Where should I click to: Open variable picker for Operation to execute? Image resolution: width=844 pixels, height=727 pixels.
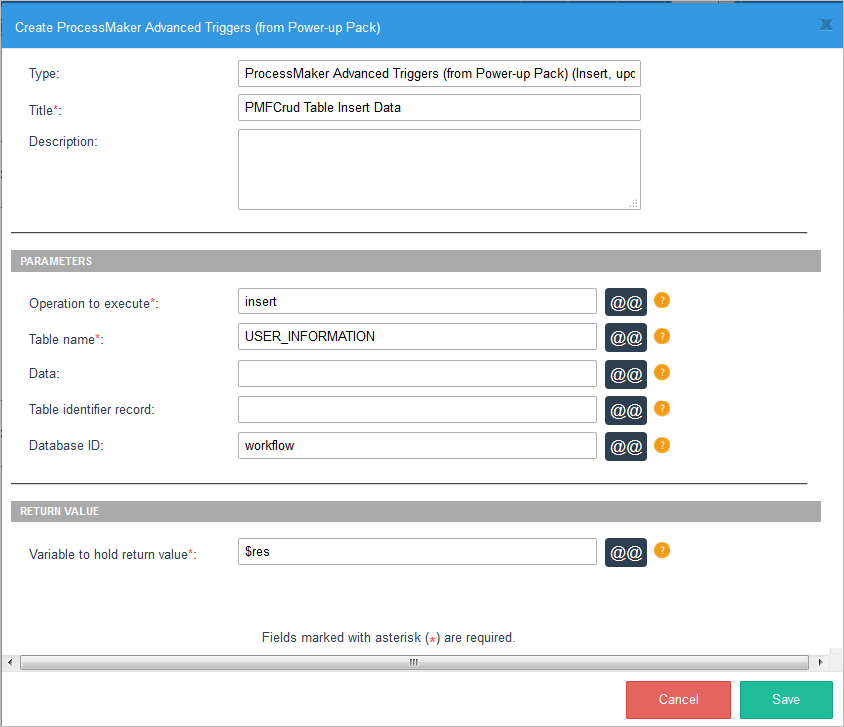[x=625, y=302]
